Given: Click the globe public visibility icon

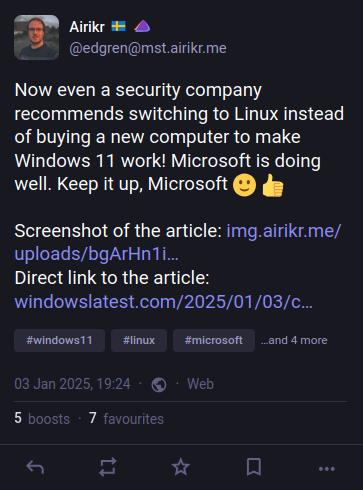Looking at the screenshot, I should [x=159, y=385].
